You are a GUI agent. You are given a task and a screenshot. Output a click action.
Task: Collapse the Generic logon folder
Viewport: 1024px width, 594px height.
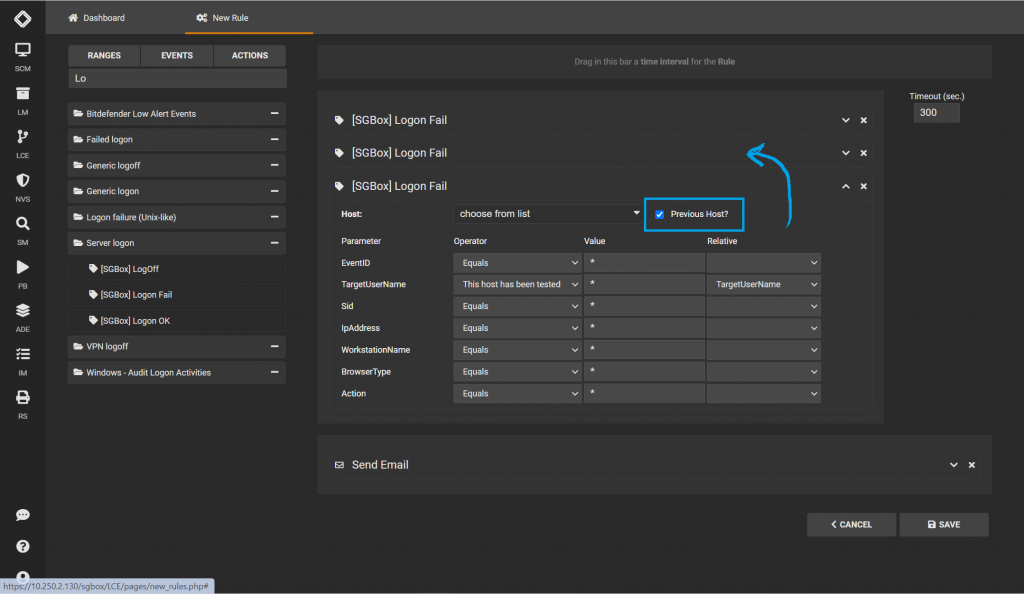tap(274, 191)
